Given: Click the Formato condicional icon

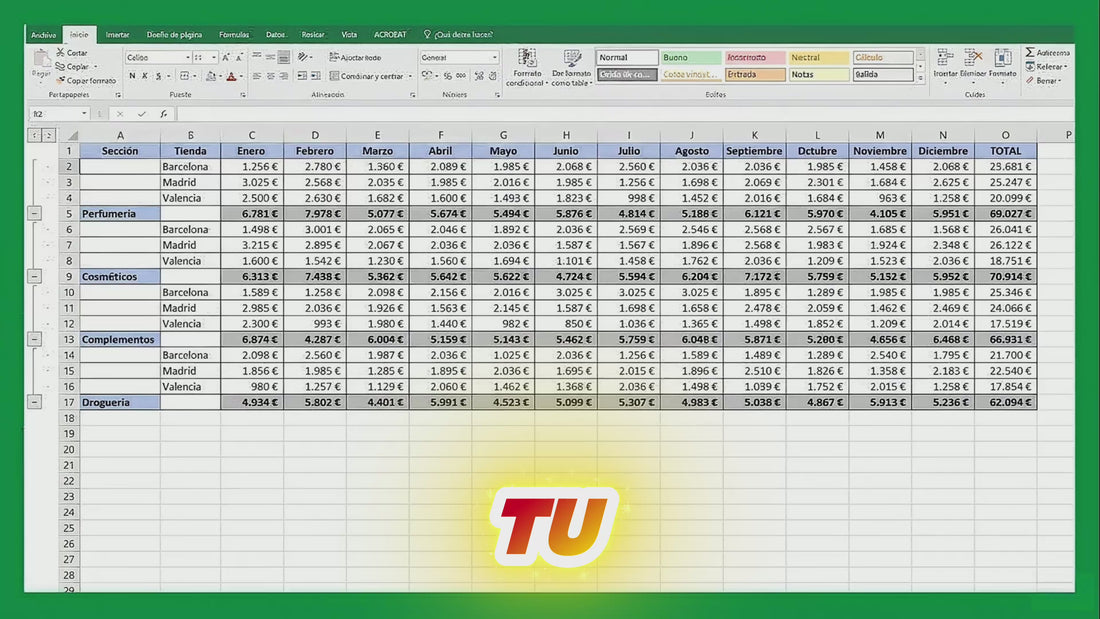Looking at the screenshot, I should click(x=526, y=59).
